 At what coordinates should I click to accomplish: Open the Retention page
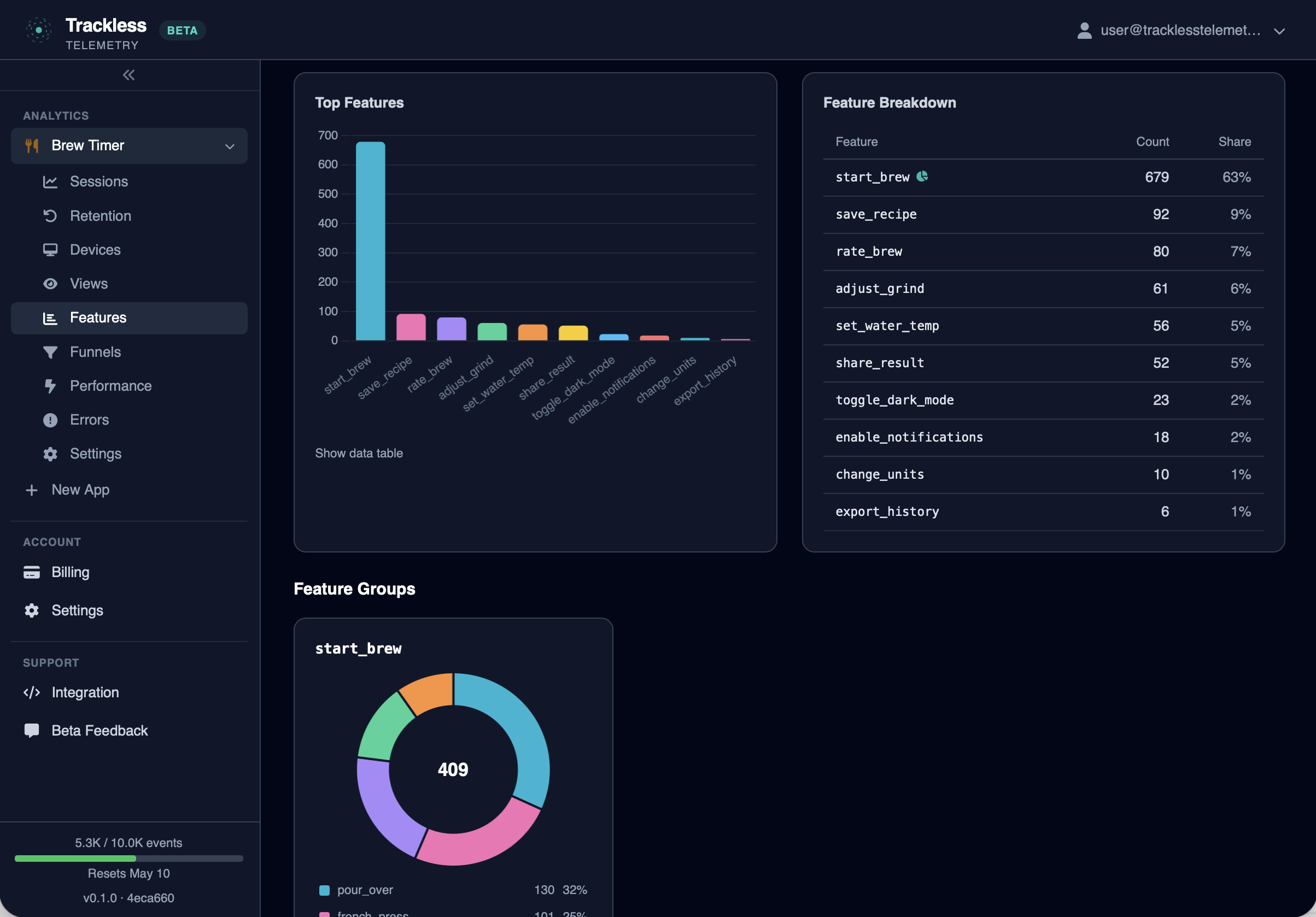(x=129, y=216)
